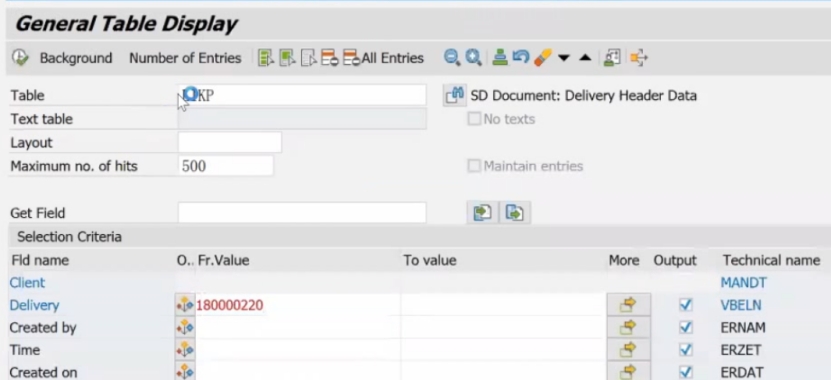Screen dimensions: 831x380
Task: Open selection option icon for Time row
Action: click(x=185, y=350)
